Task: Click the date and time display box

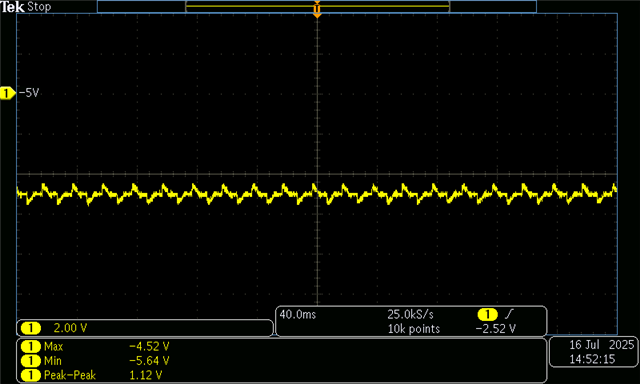Action: (593, 352)
